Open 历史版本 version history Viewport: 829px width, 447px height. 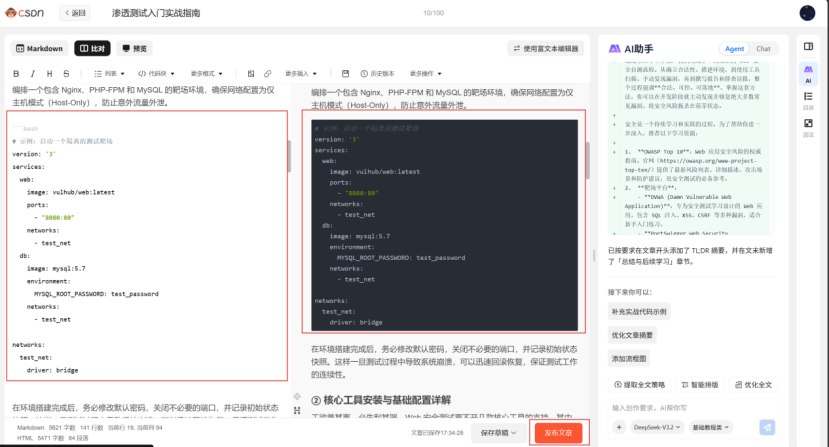pyautogui.click(x=377, y=74)
